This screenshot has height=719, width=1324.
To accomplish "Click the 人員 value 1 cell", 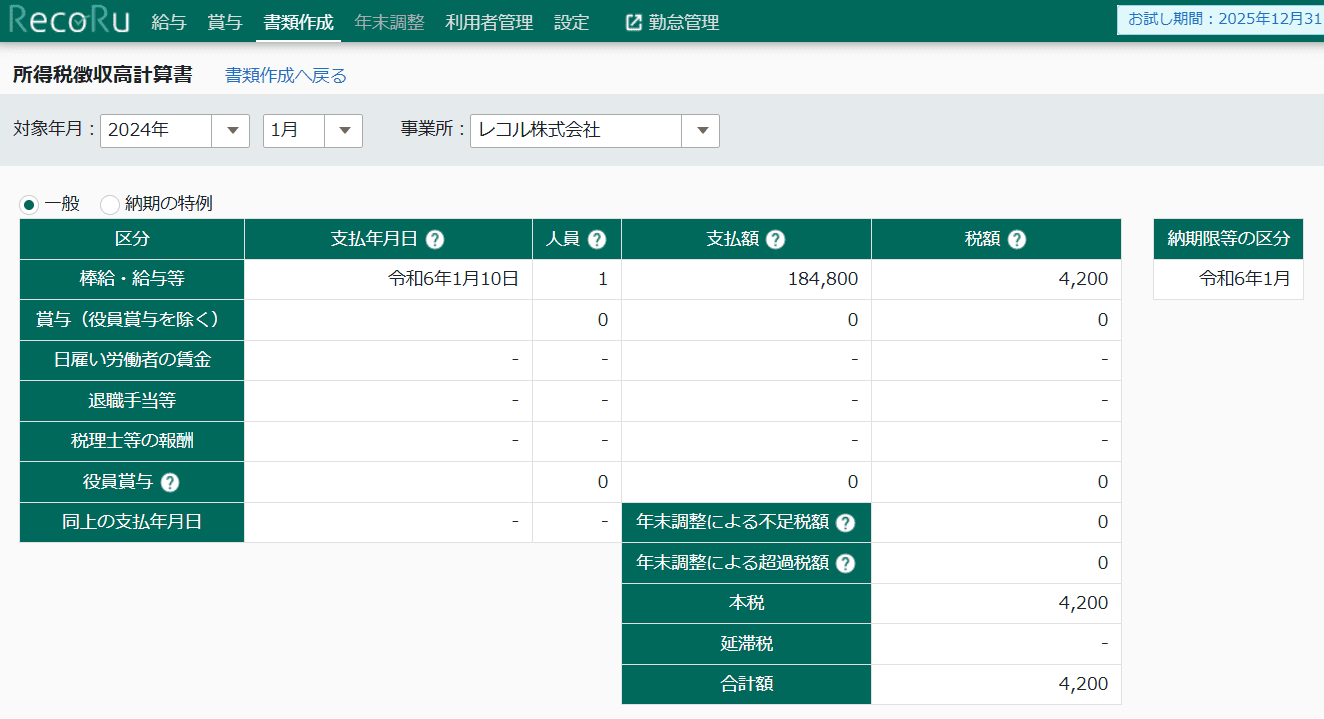I will point(577,279).
